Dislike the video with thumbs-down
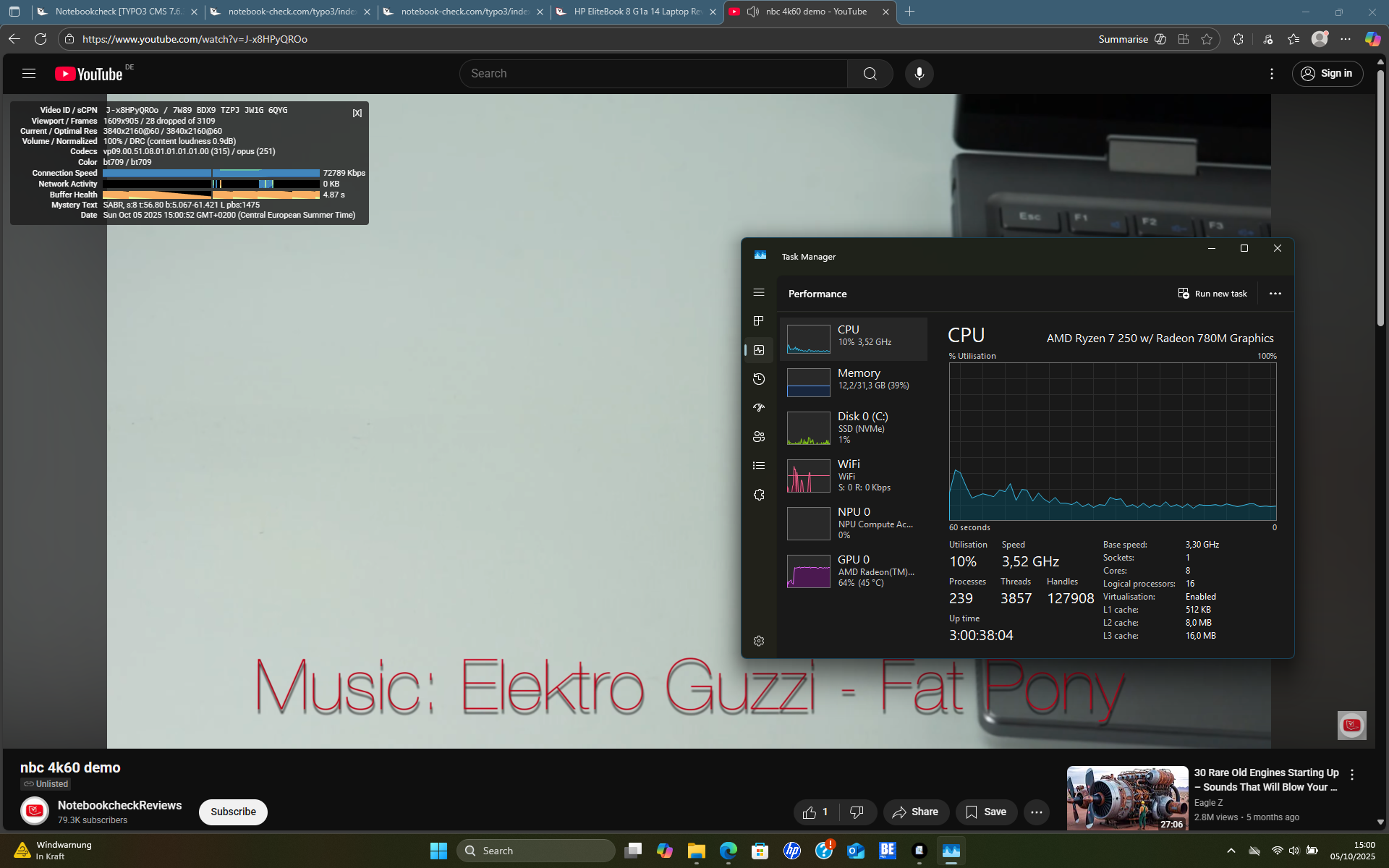The image size is (1389, 868). click(x=857, y=812)
